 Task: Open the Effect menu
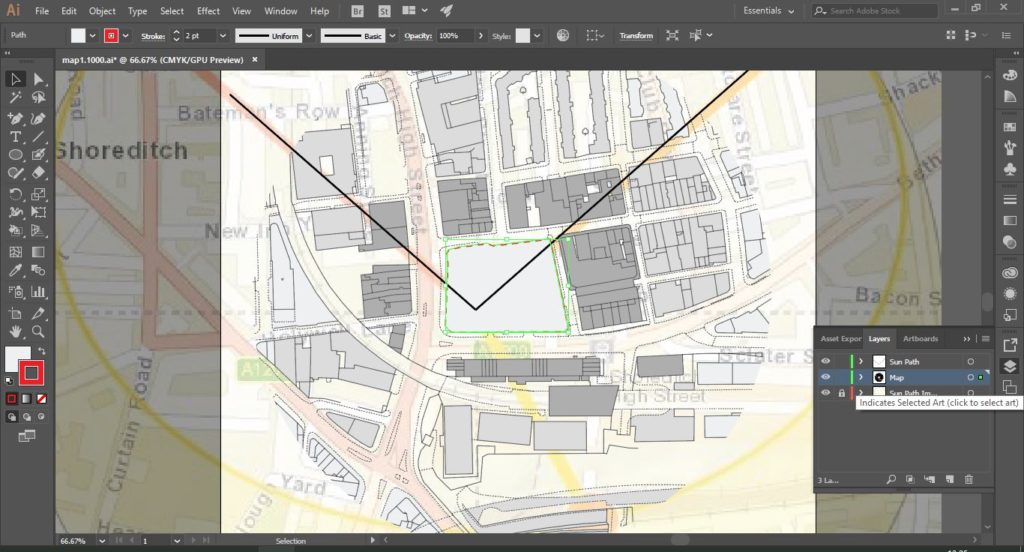208,11
